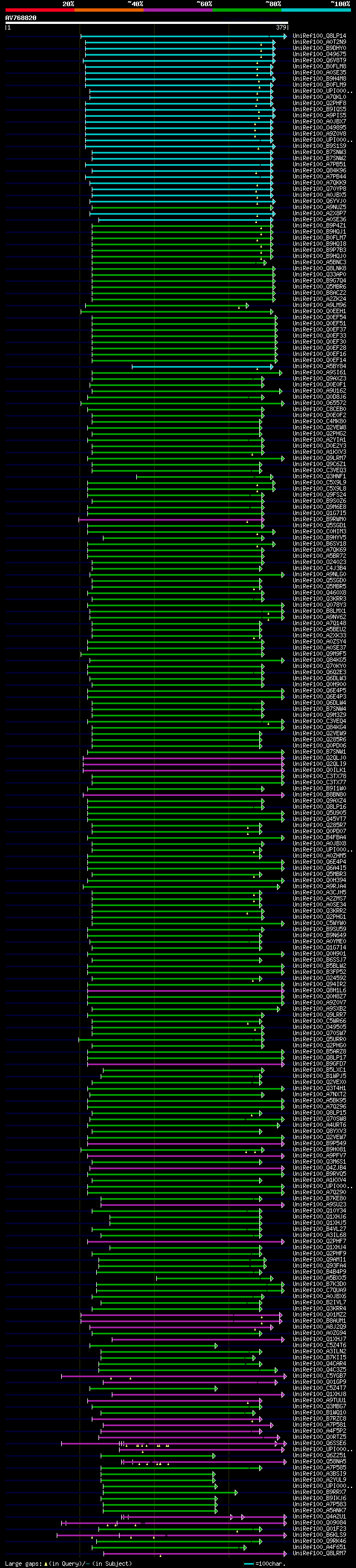
Task: Select the UniRef100_A7QKL0 label
Action: (x=319, y=97)
